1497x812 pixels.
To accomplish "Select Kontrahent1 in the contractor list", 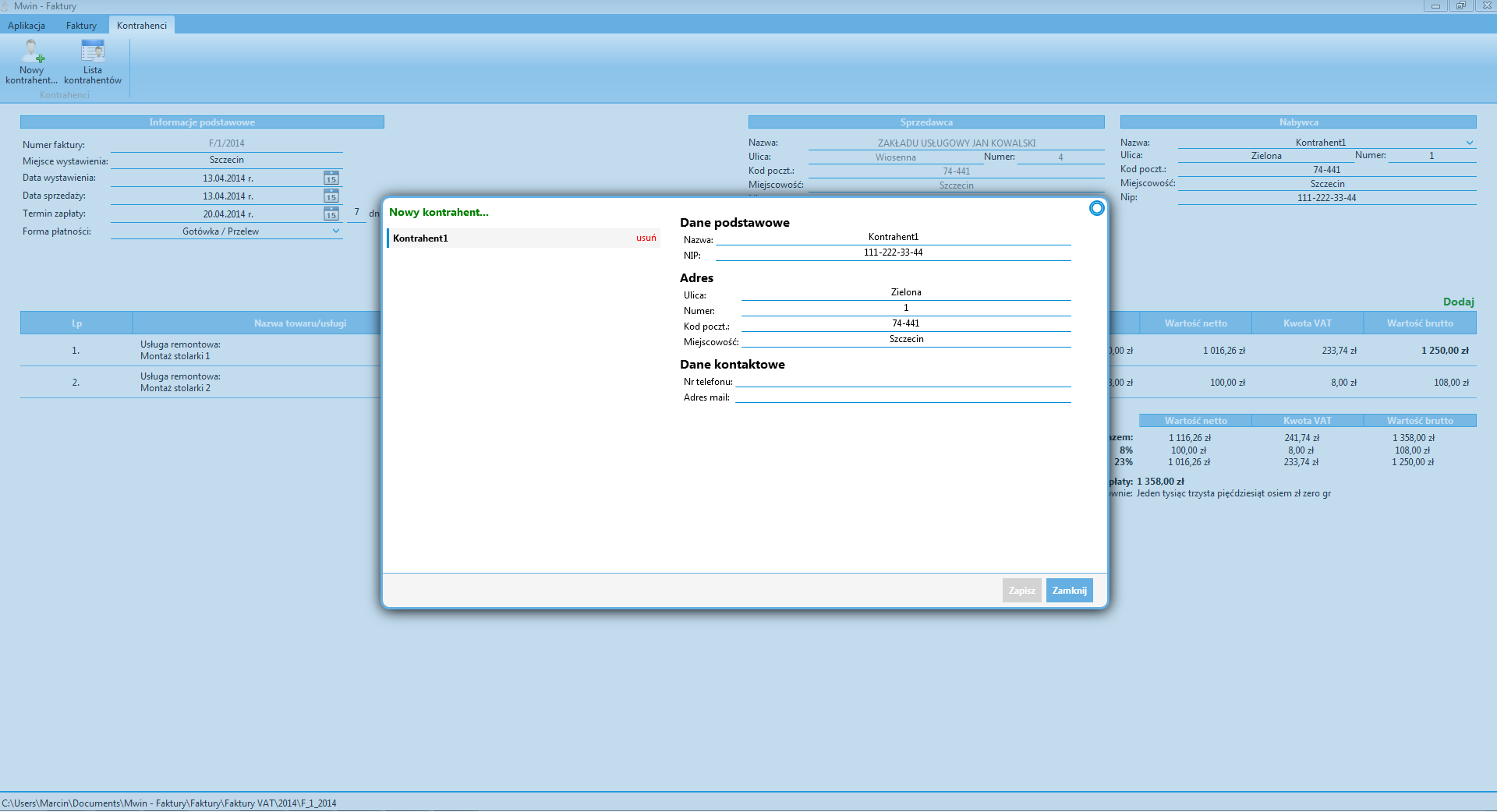I will (x=523, y=238).
